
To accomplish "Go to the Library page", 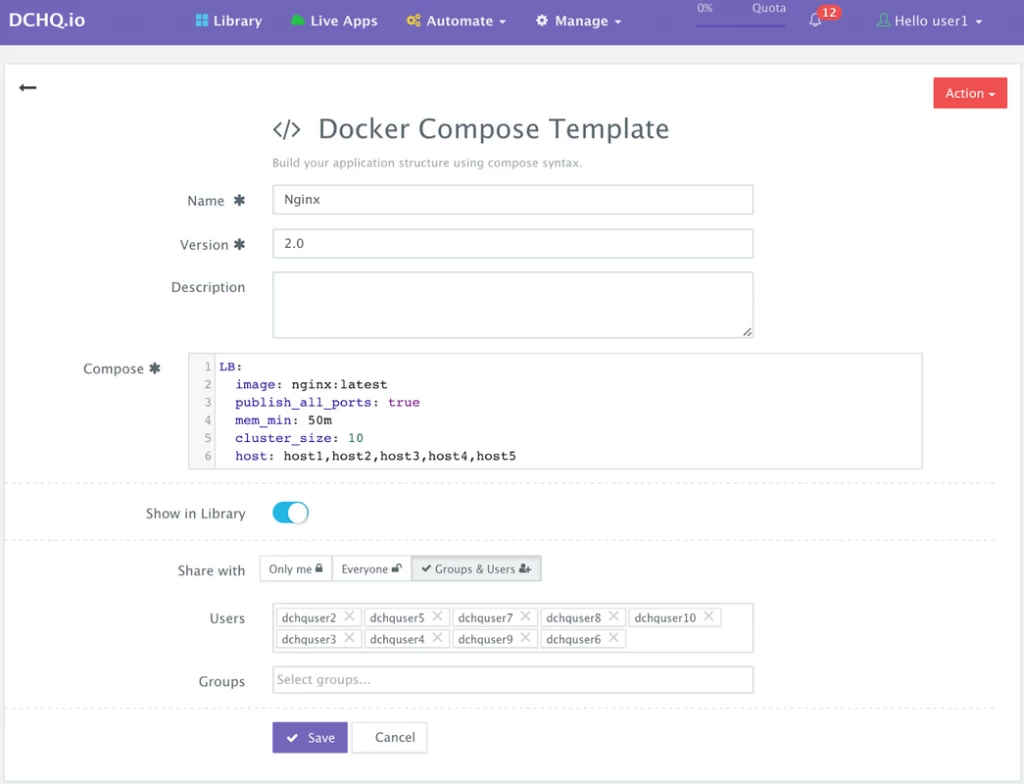I will [229, 21].
